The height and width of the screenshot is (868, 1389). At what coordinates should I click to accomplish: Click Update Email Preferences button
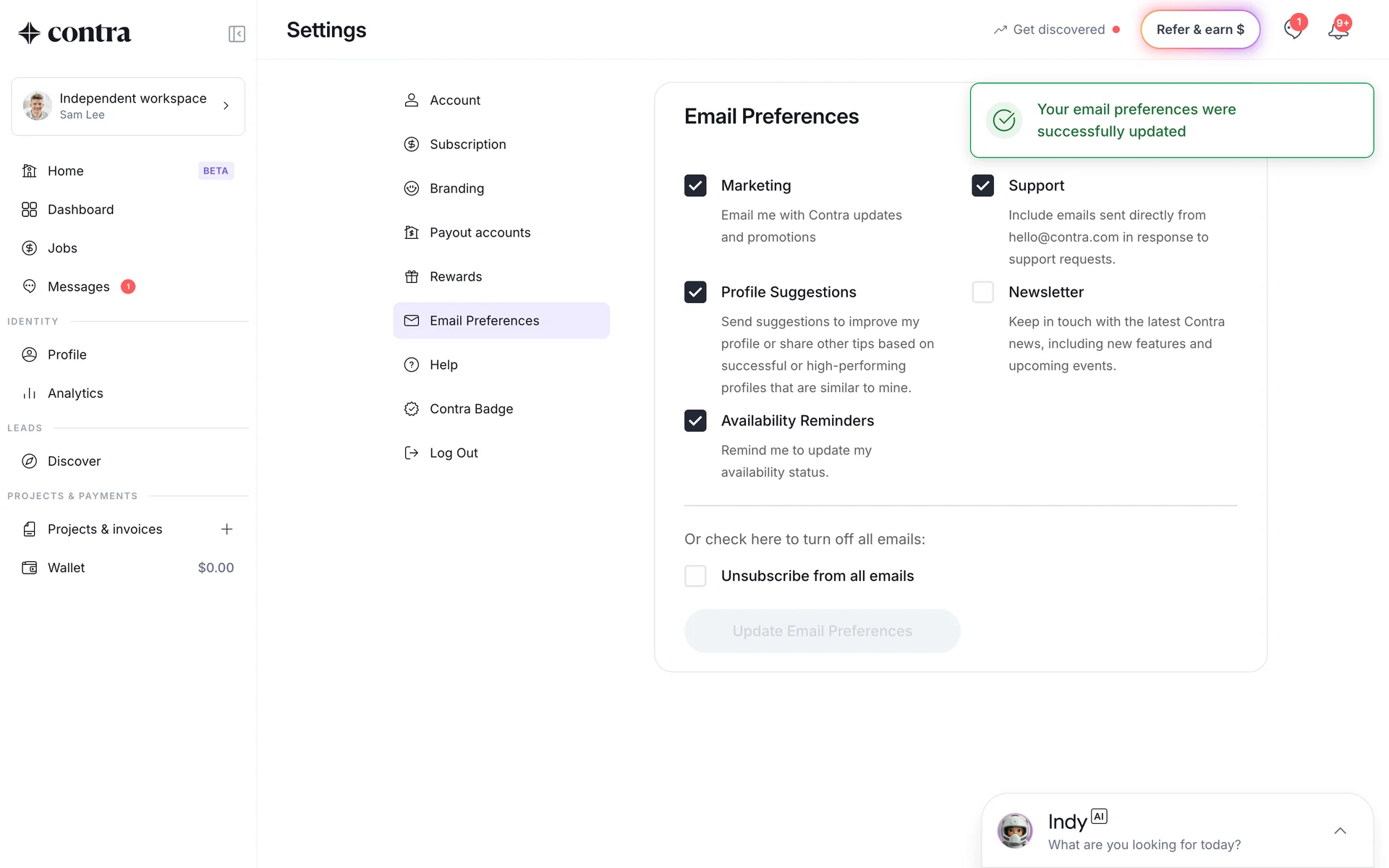(x=822, y=631)
